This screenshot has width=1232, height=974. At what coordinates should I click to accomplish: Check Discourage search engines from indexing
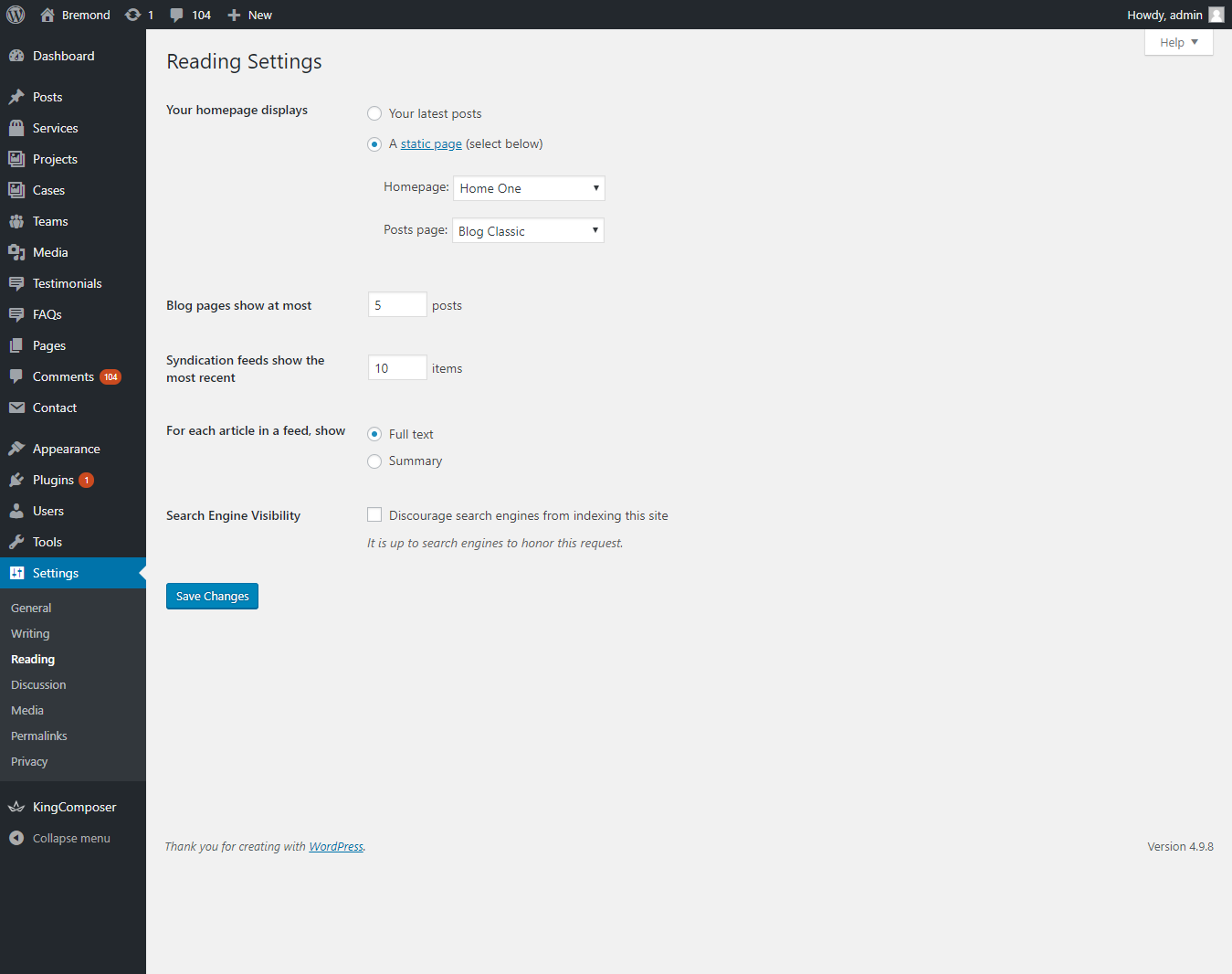[374, 515]
